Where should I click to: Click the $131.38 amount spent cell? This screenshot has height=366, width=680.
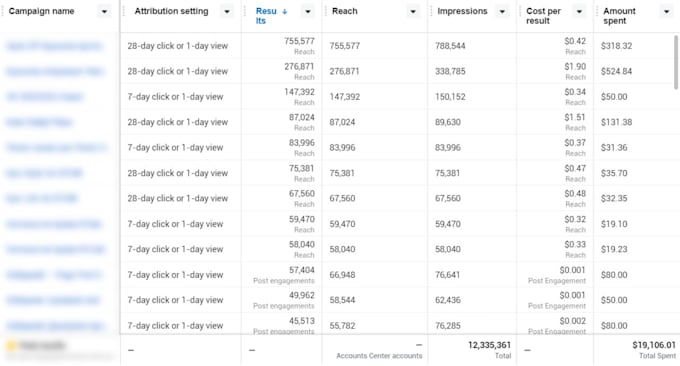pos(616,122)
